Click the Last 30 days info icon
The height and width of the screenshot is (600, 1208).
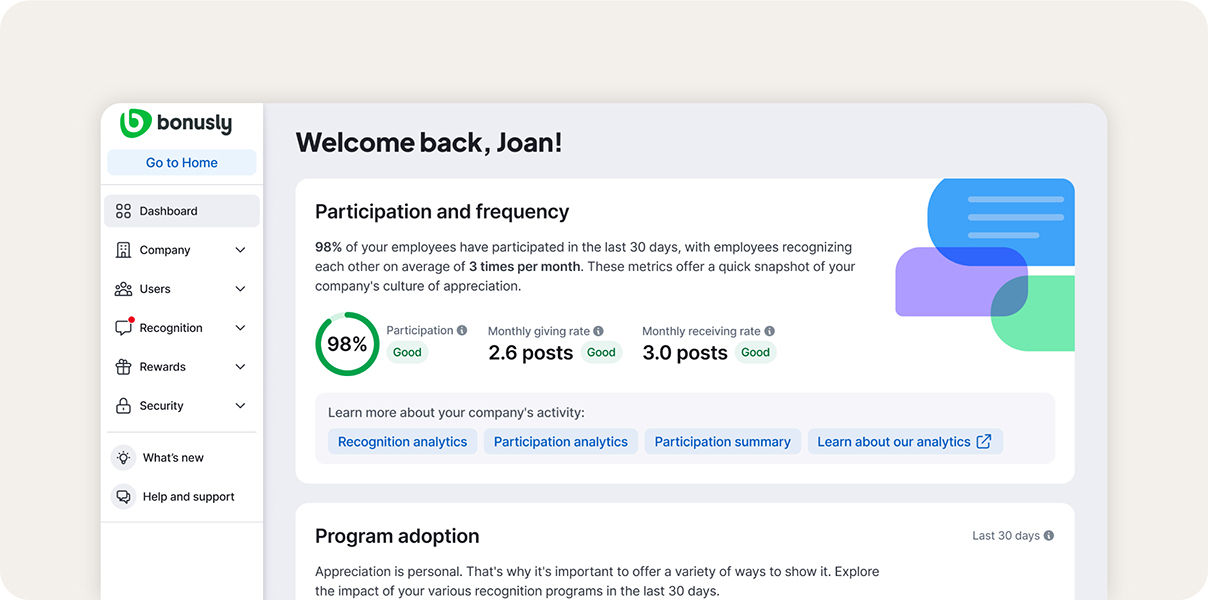(x=1049, y=536)
